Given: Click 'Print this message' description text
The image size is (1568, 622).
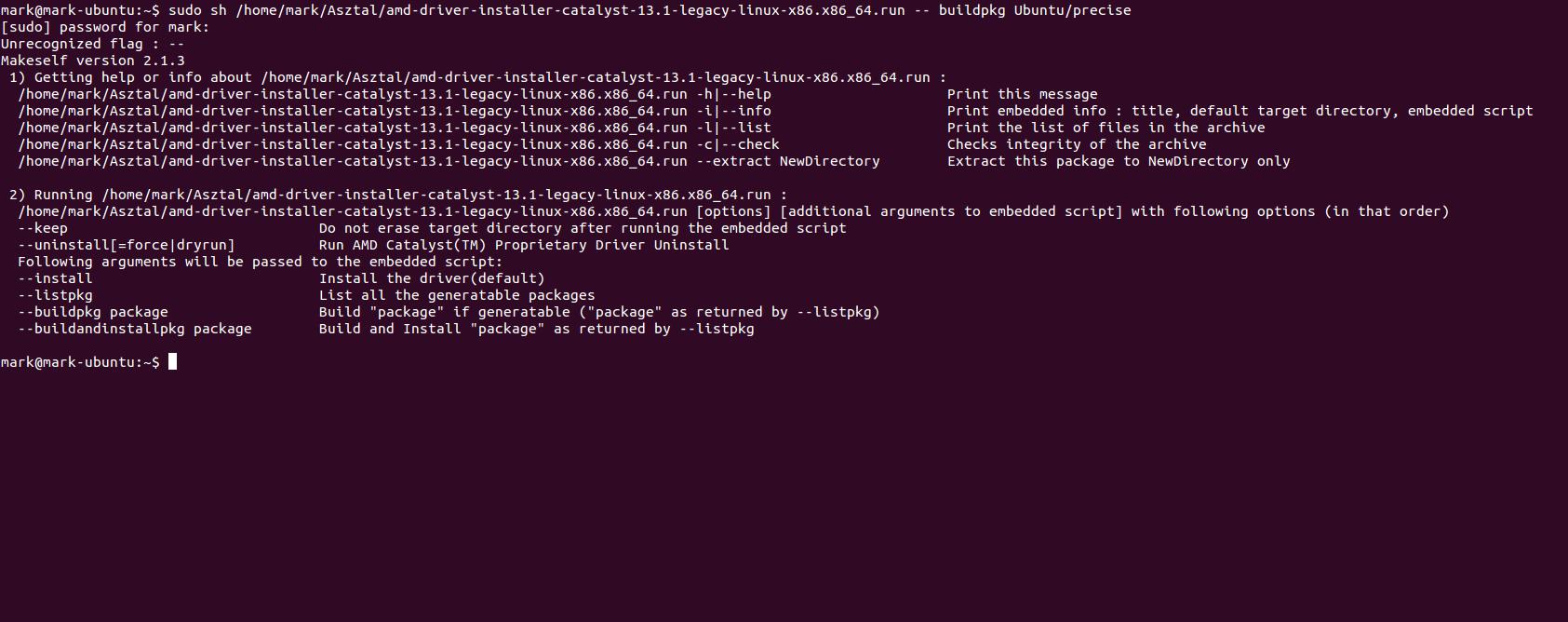Looking at the screenshot, I should 1023,94.
